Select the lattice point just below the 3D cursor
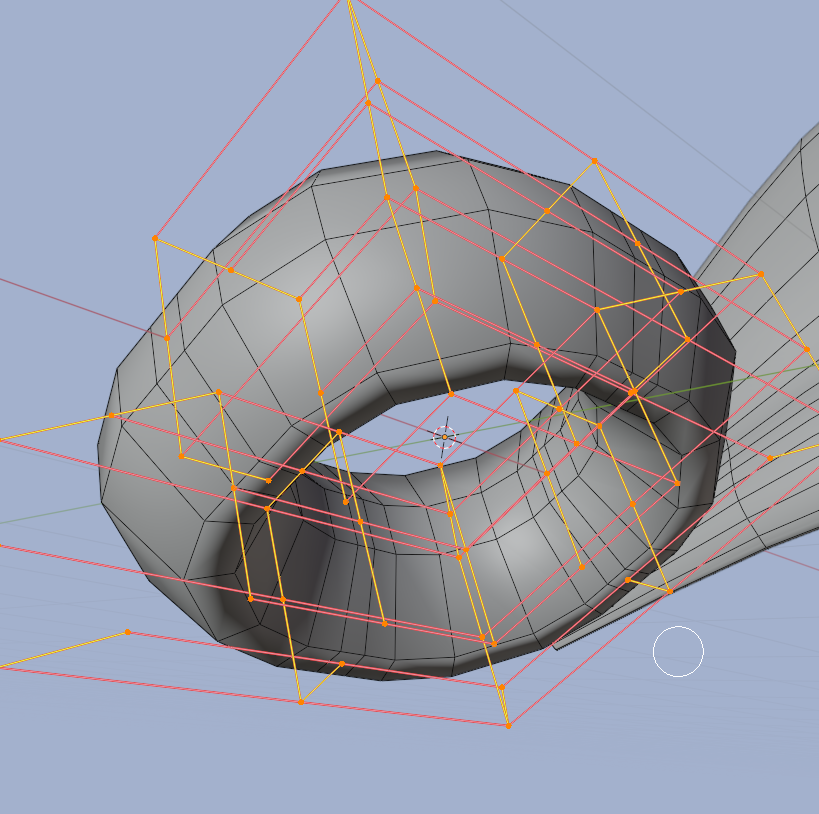 pos(440,465)
